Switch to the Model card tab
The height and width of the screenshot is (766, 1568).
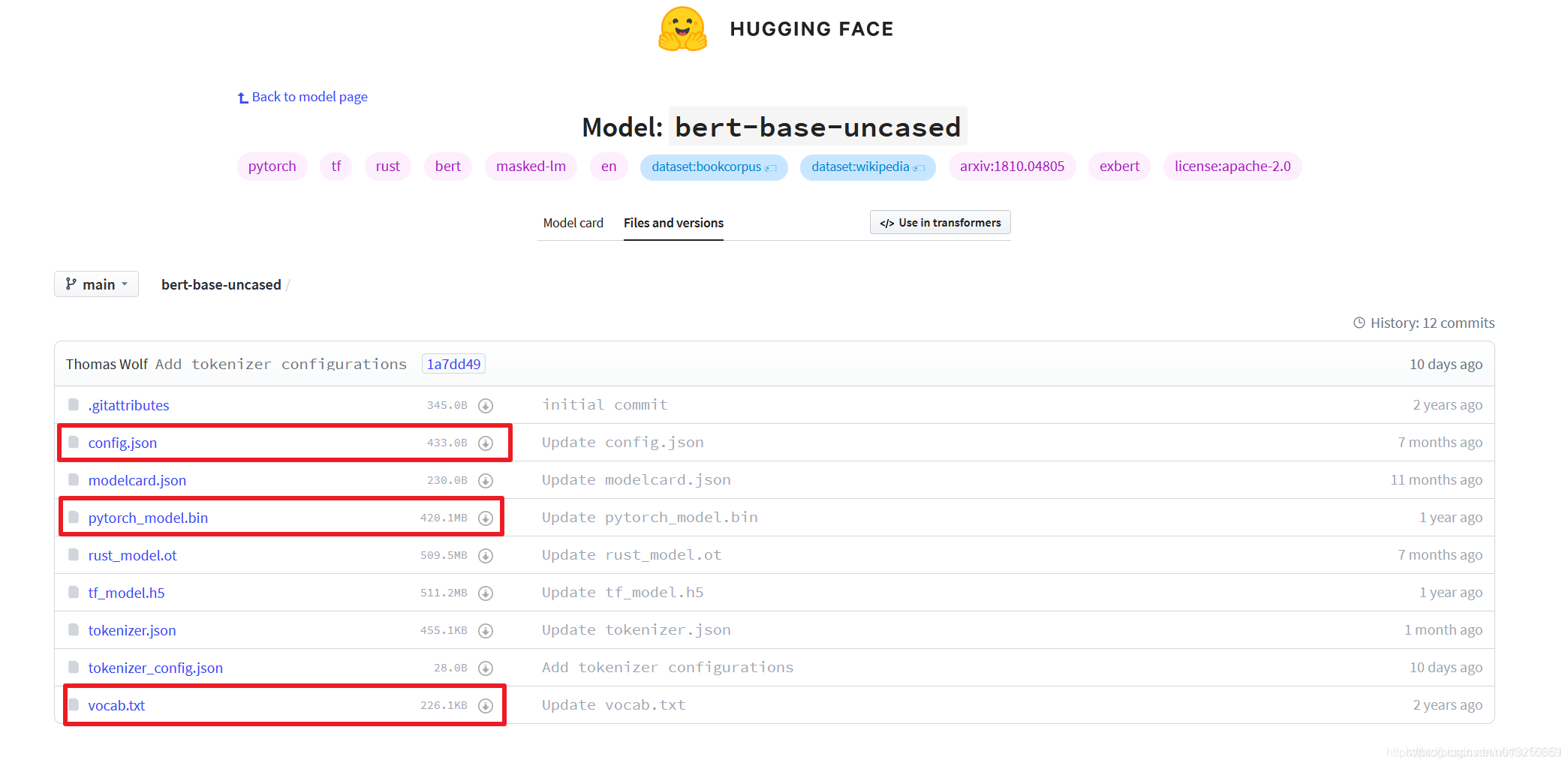click(x=573, y=223)
